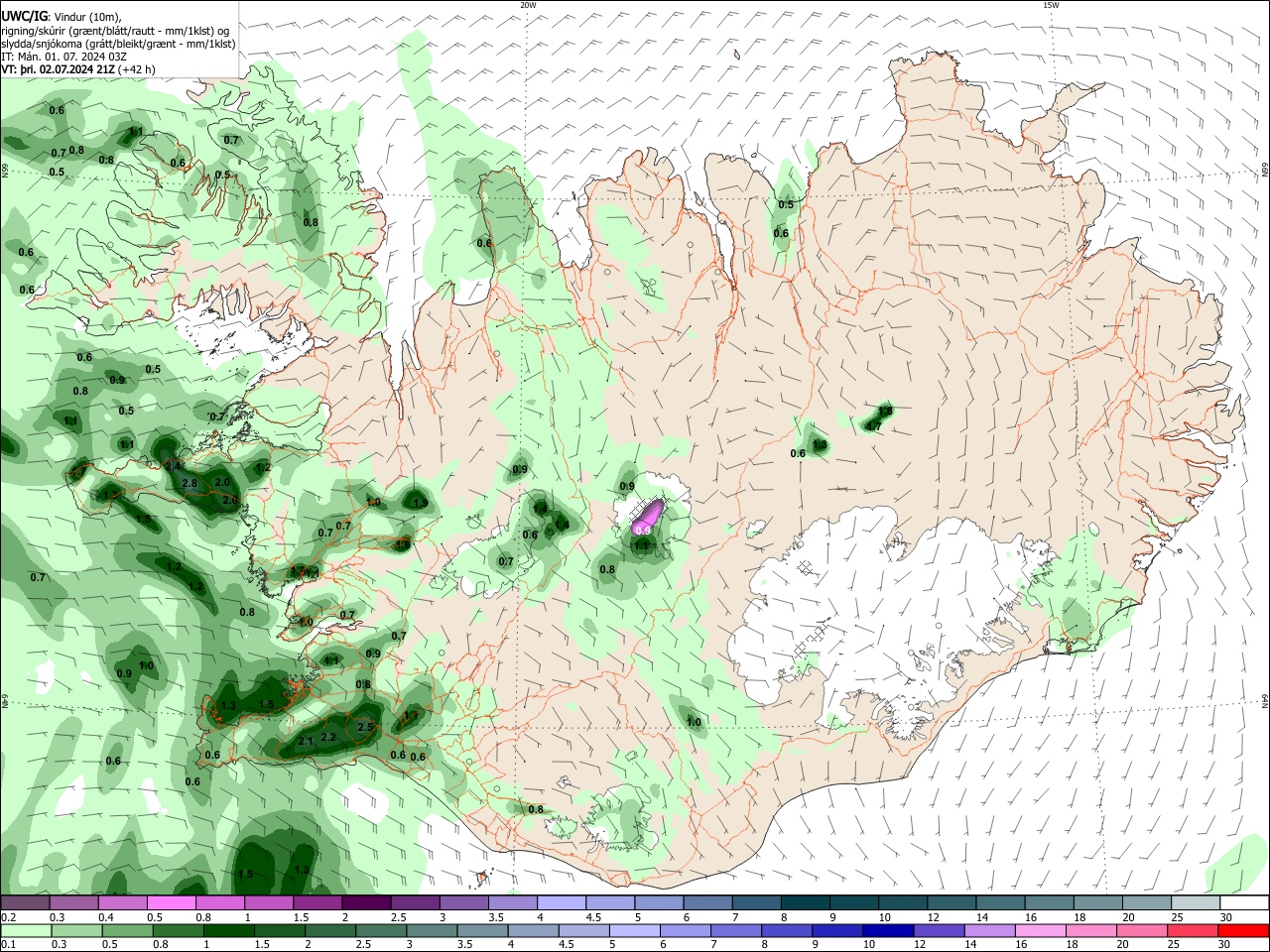Click the 1.6 precipitation value on the map
1270x952 pixels.
click(x=403, y=544)
